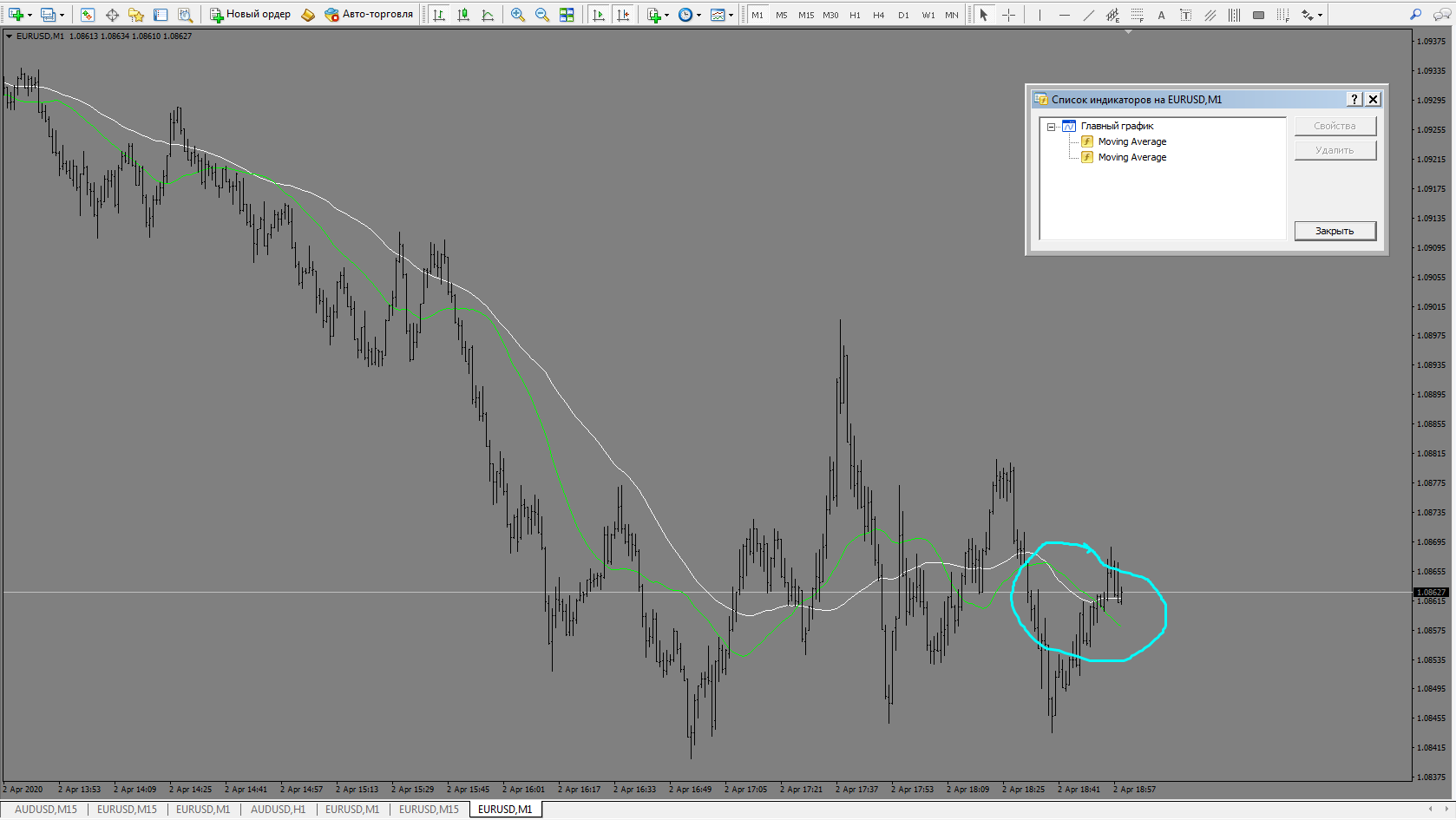Click the tile windows icon

click(567, 15)
